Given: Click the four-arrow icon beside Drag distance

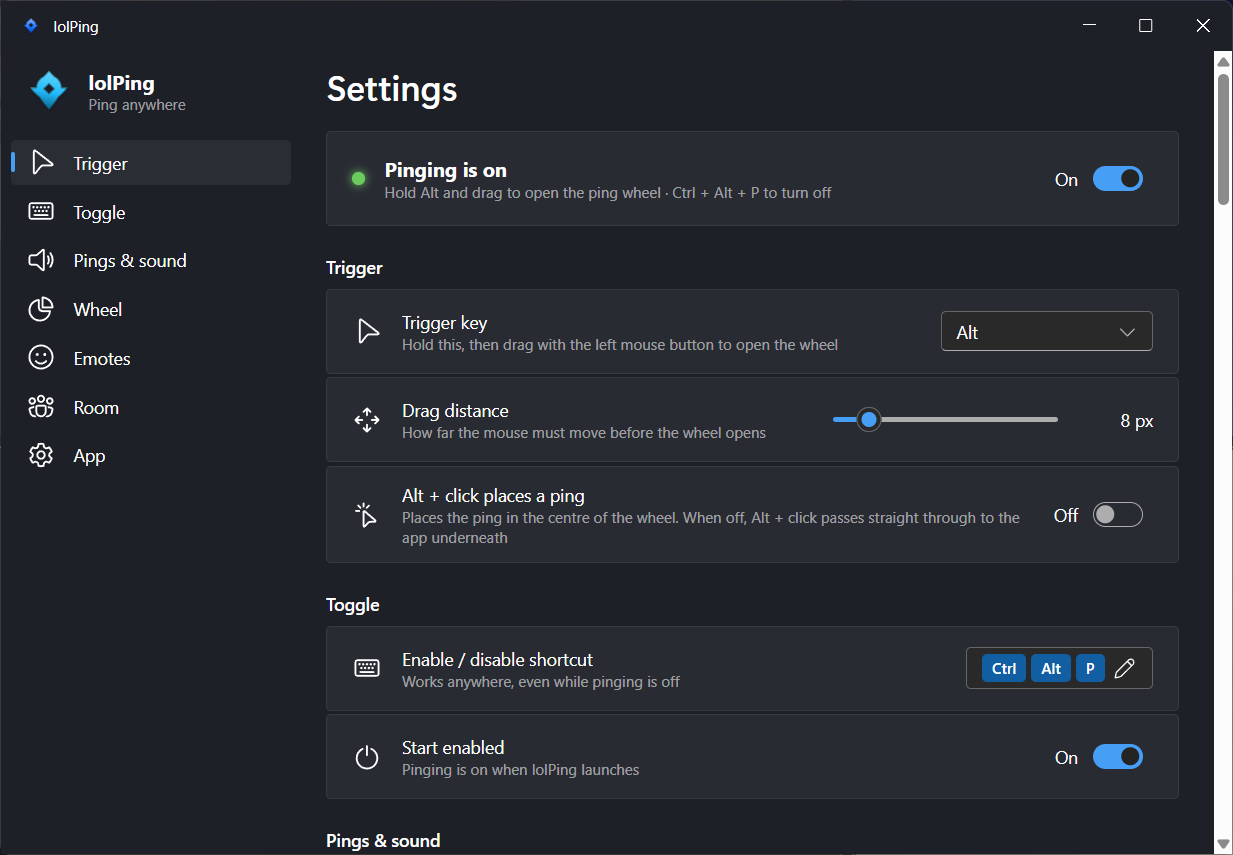Looking at the screenshot, I should click(367, 420).
